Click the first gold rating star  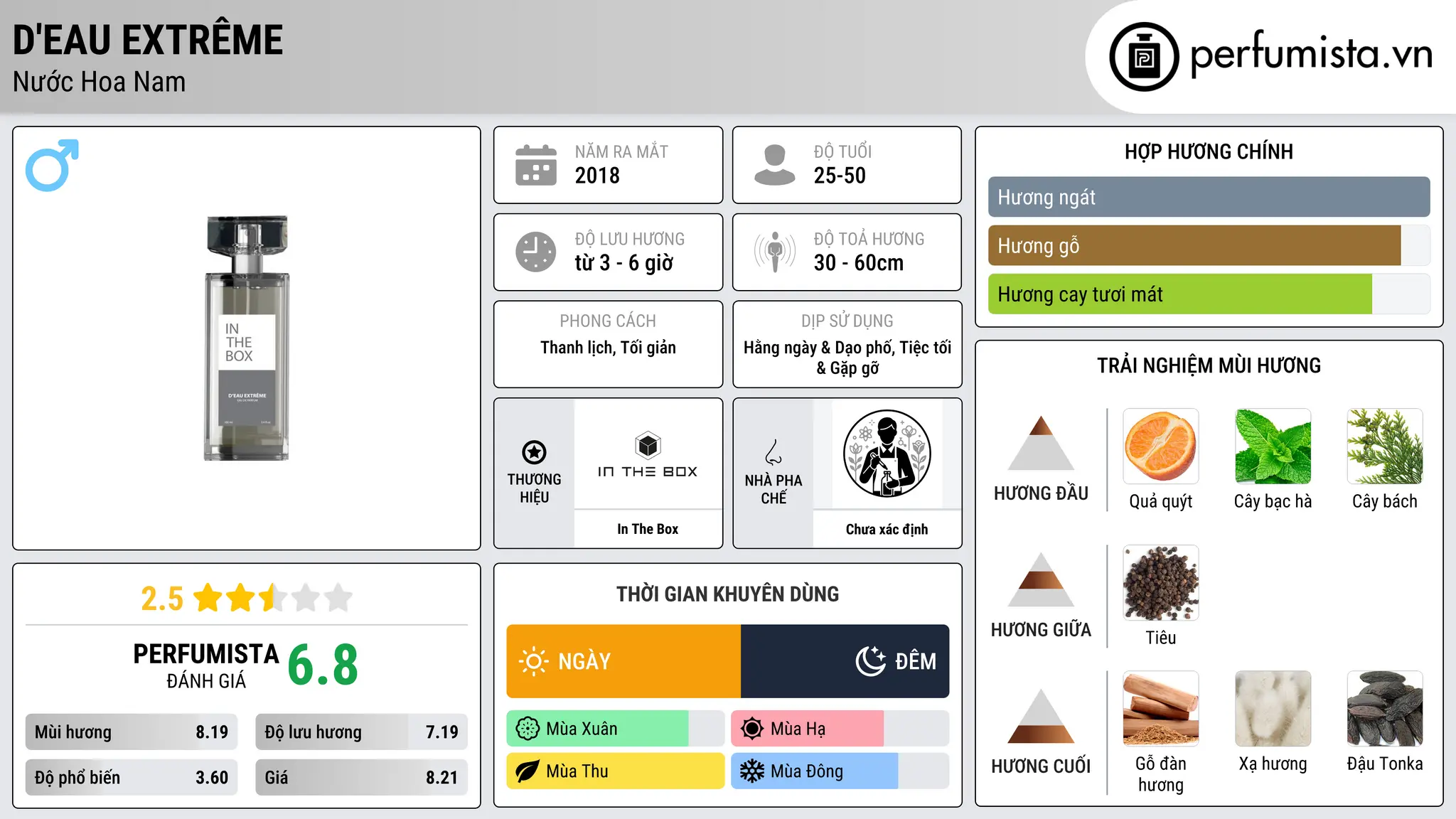click(x=208, y=598)
